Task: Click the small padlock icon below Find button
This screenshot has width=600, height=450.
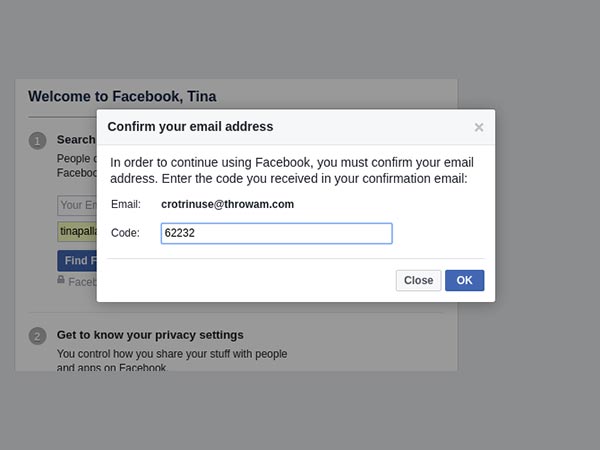Action: [61, 281]
